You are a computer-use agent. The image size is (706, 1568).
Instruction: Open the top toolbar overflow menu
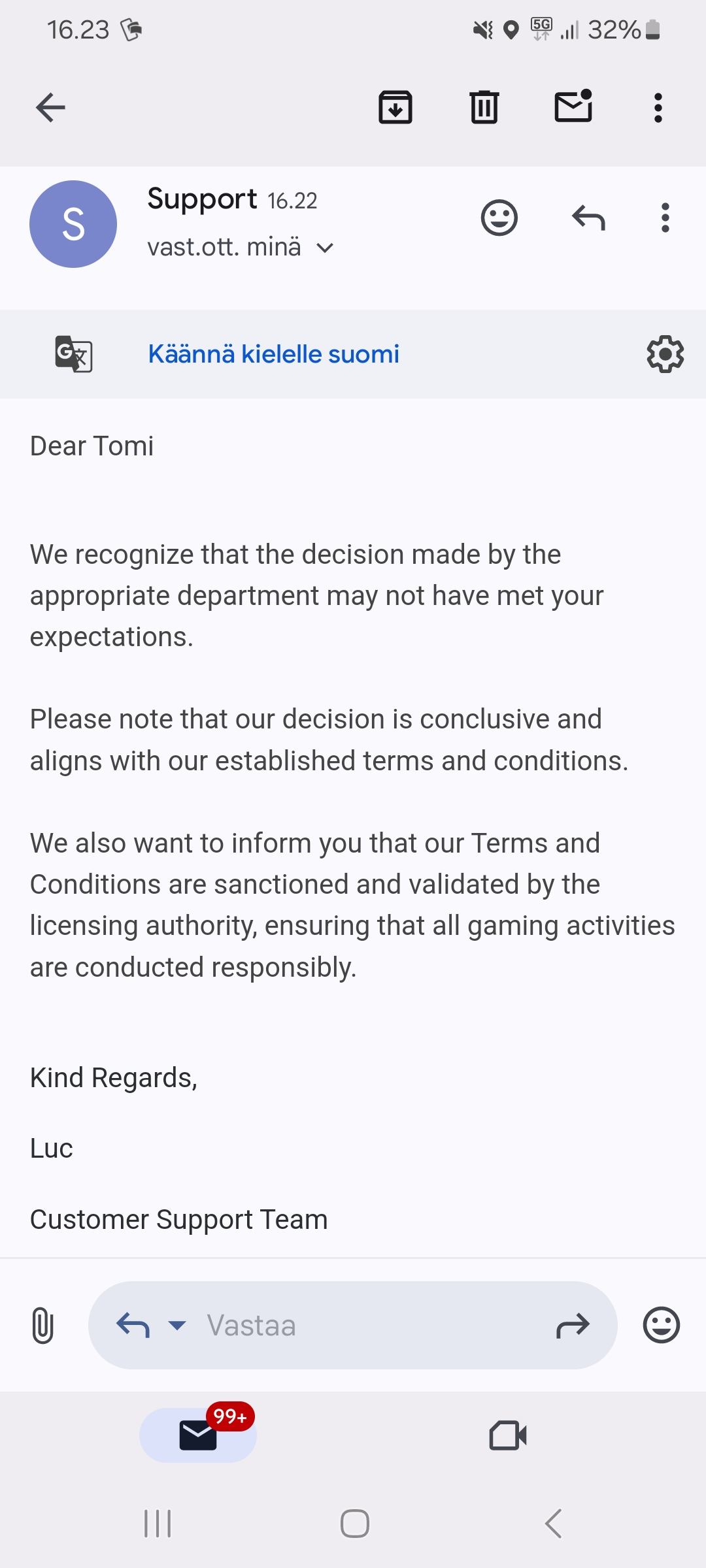click(658, 108)
